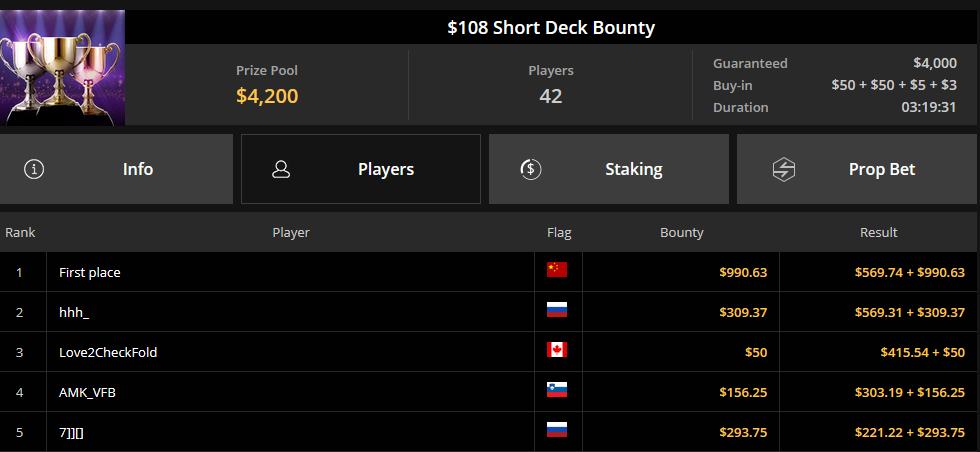This screenshot has width=980, height=452.
Task: Switch to the Staking tab
Action: tap(609, 169)
